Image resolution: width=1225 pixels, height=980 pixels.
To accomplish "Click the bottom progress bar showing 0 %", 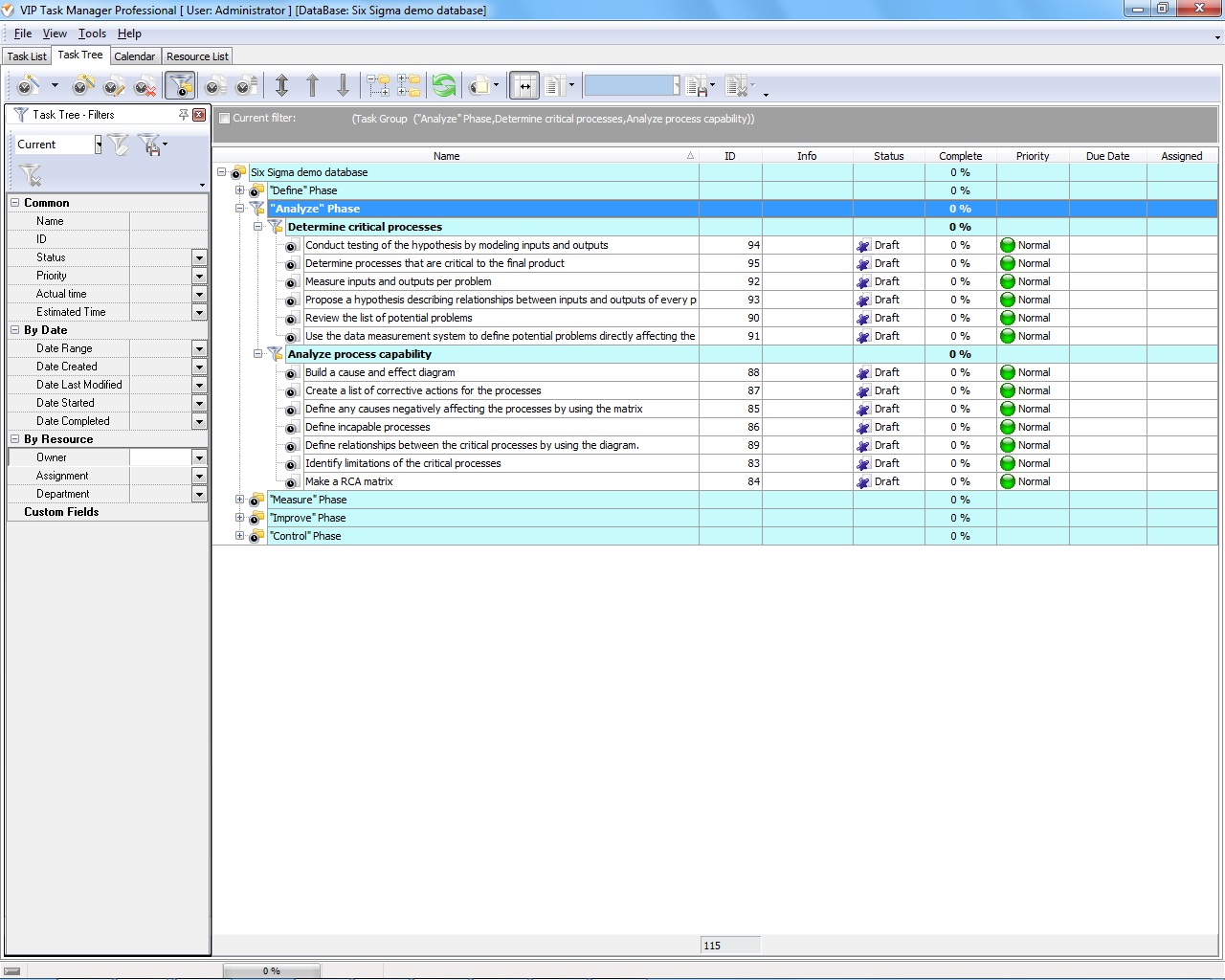I will [x=272, y=970].
